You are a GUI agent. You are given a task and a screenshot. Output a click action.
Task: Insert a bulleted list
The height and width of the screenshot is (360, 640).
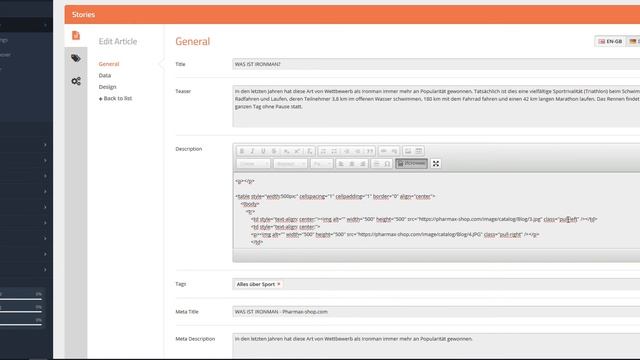tap(334, 151)
